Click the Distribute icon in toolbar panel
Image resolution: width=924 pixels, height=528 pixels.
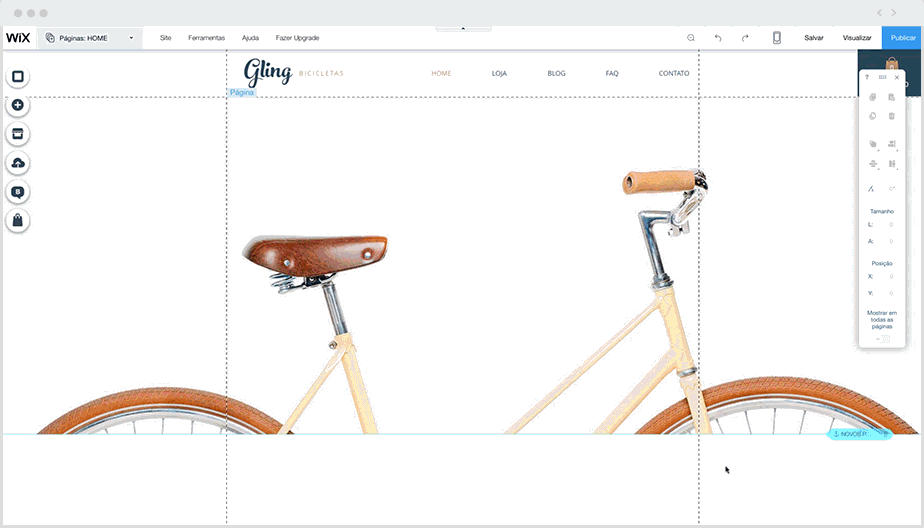click(873, 164)
